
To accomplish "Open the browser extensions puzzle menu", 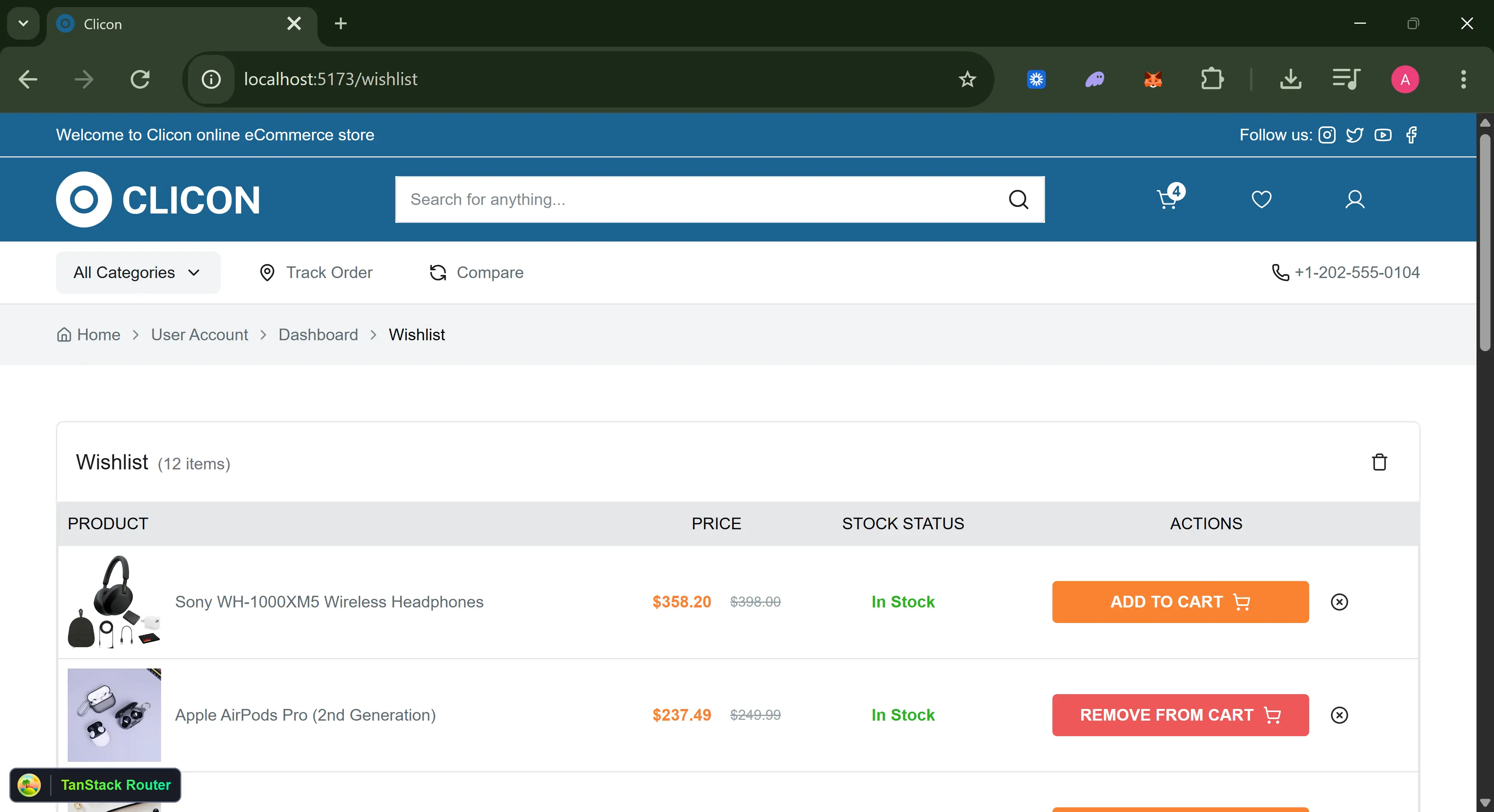I will click(x=1212, y=79).
